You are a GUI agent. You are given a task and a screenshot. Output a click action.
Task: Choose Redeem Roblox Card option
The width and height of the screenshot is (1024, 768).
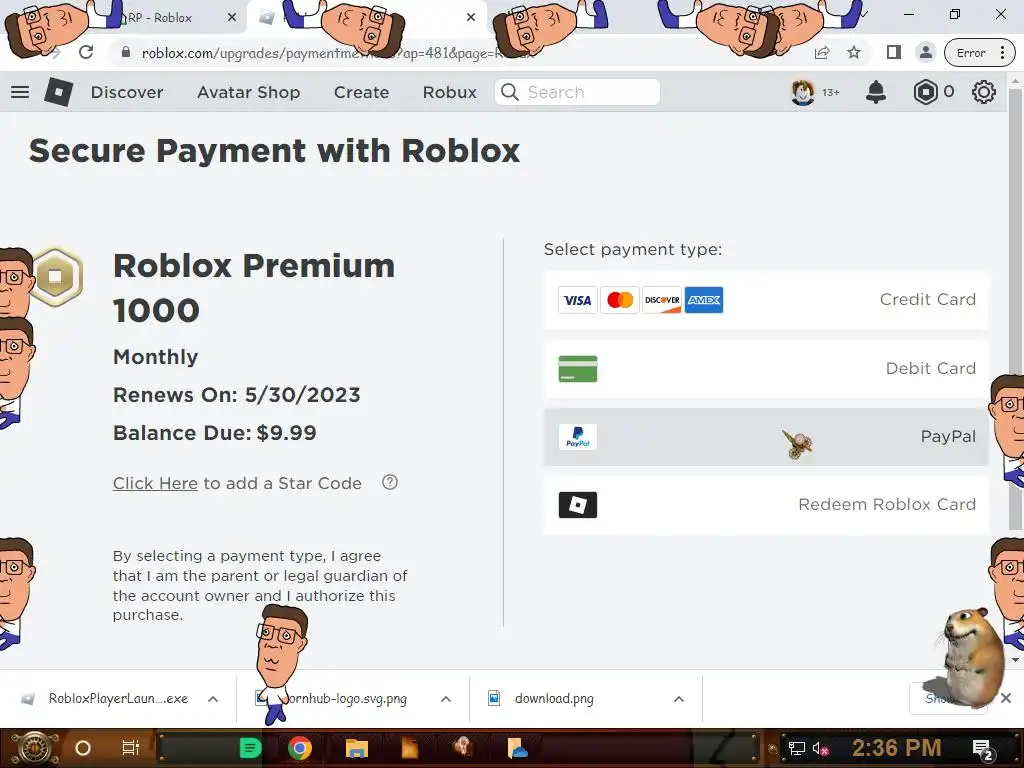(x=766, y=505)
